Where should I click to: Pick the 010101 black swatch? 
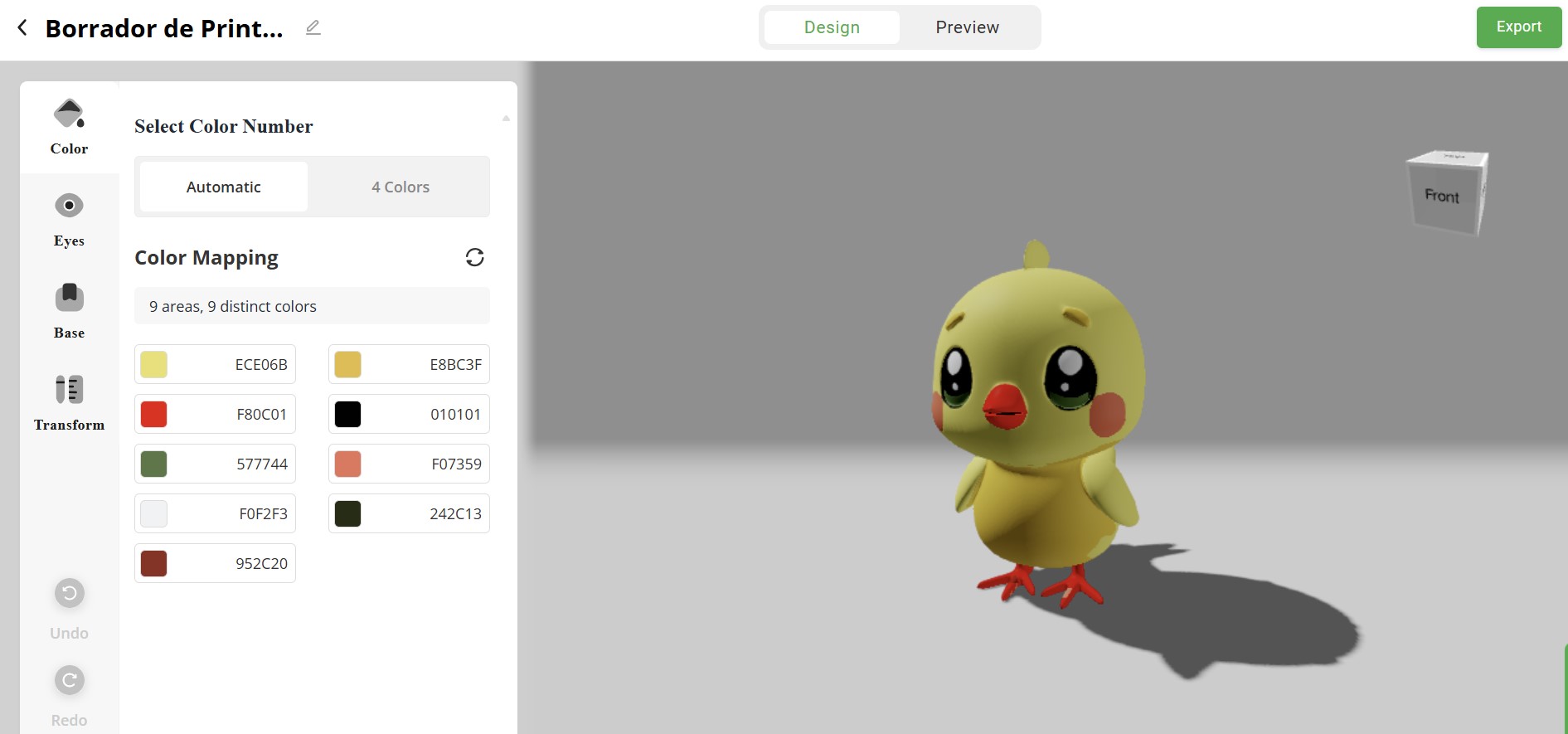(347, 414)
